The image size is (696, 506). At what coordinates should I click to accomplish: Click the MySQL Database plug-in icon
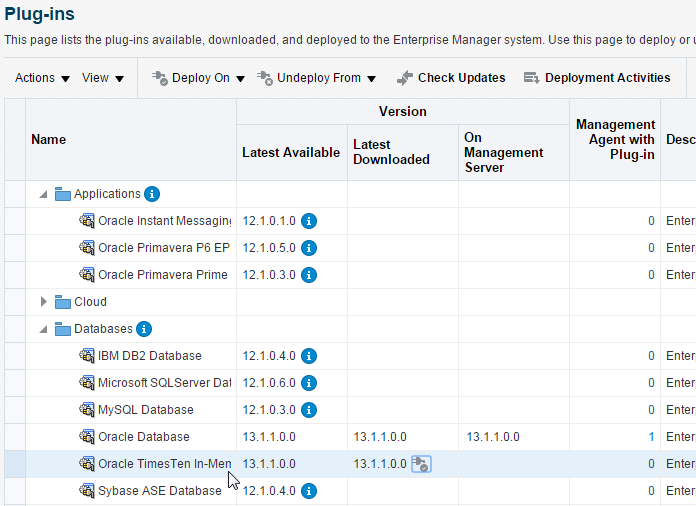point(87,410)
